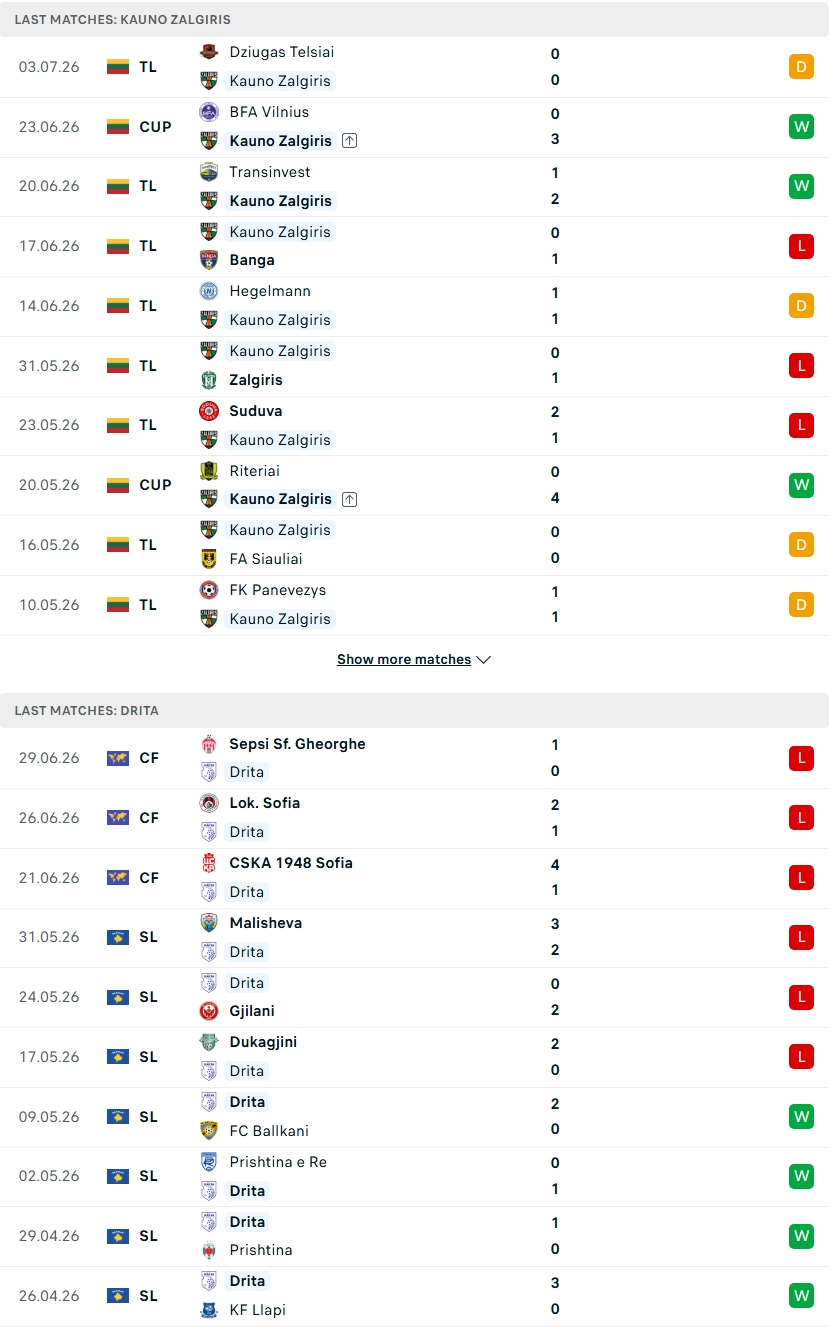Click the Suduva red crest icon

pos(209,411)
